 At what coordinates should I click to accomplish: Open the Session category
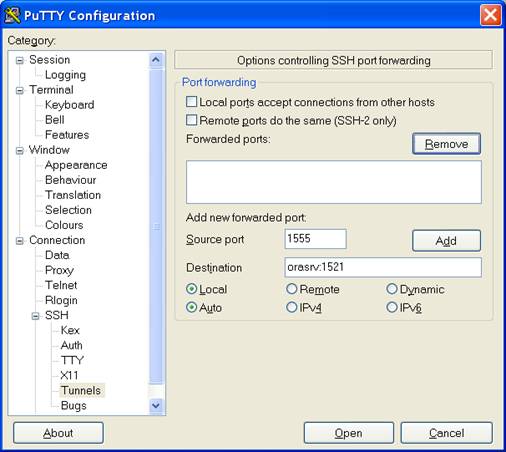50,60
